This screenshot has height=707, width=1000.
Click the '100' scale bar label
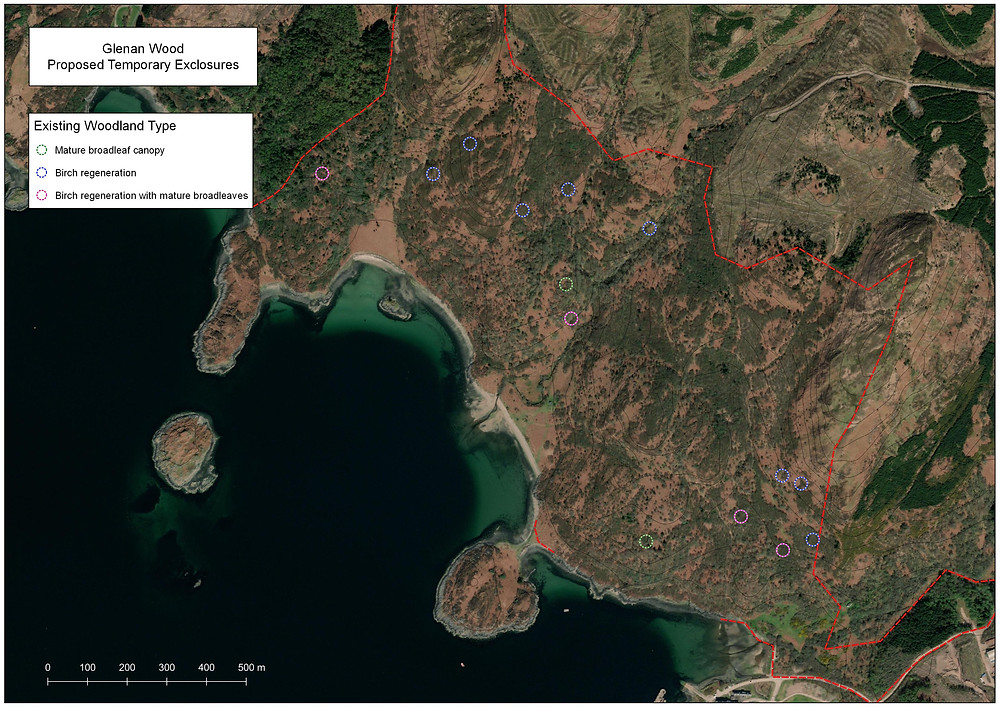(87, 667)
